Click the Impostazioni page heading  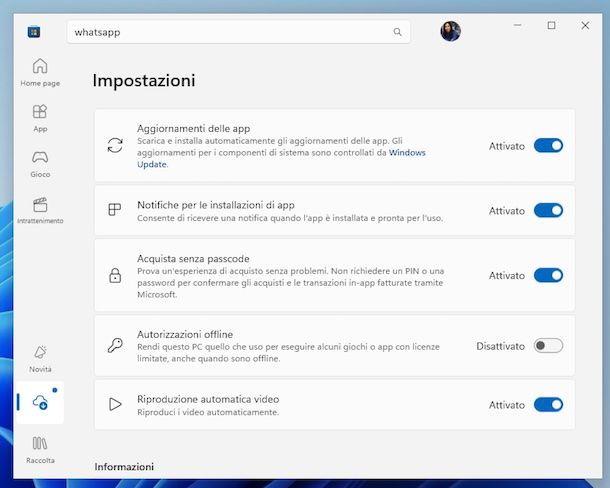144,81
